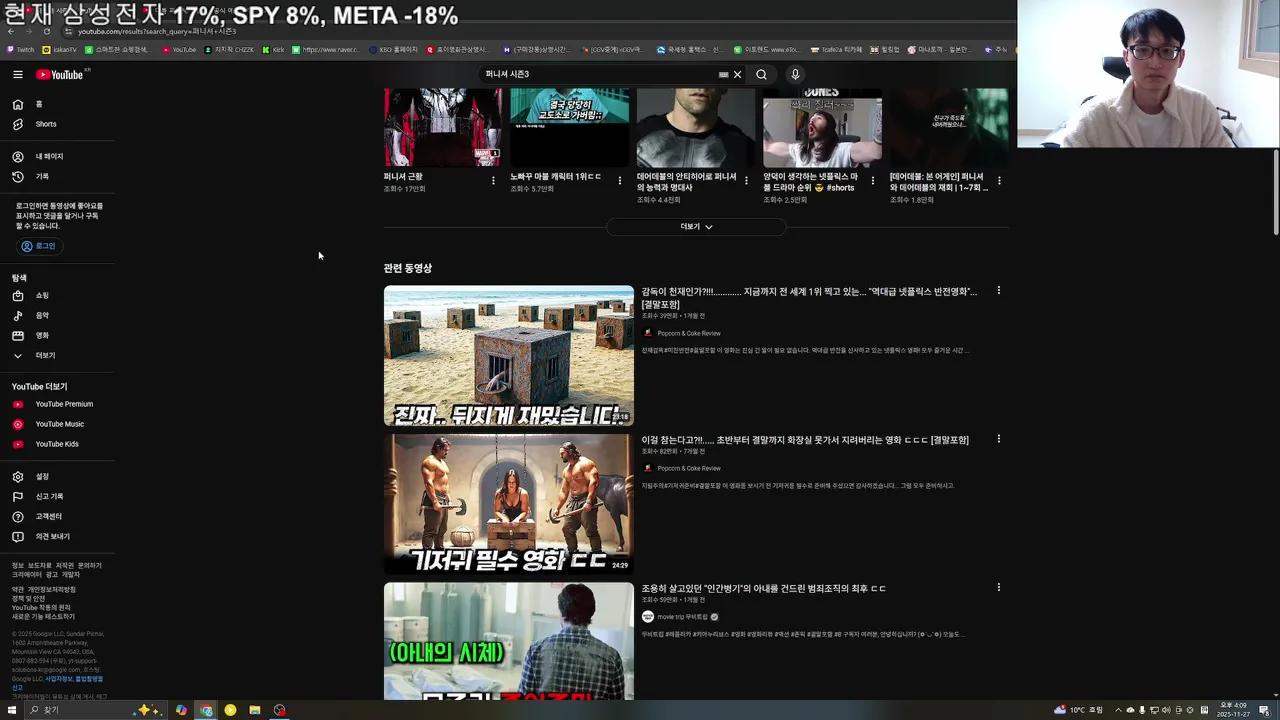The height and width of the screenshot is (720, 1280).
Task: Click the 정보 footer link
Action: 17,565
